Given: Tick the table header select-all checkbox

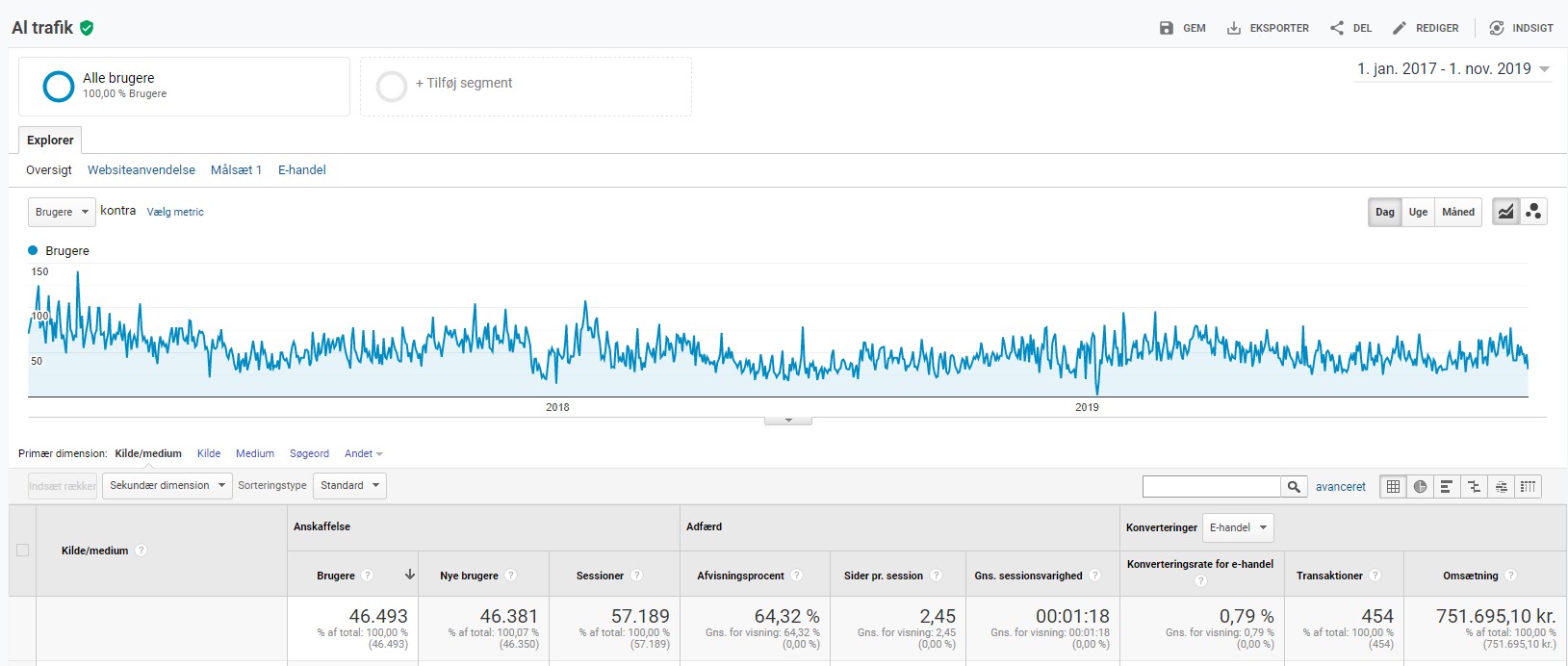Looking at the screenshot, I should (x=22, y=551).
